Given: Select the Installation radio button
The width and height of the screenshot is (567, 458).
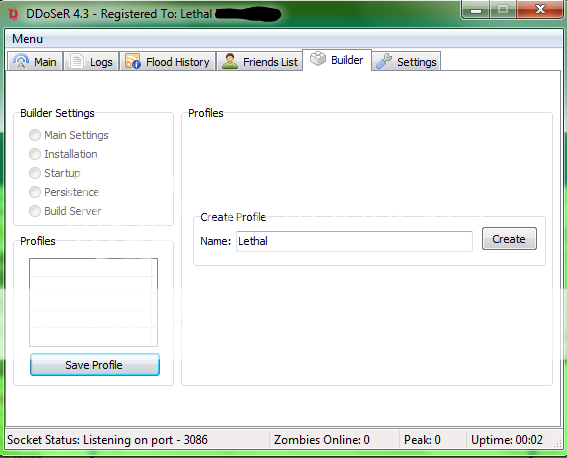Looking at the screenshot, I should (35, 154).
